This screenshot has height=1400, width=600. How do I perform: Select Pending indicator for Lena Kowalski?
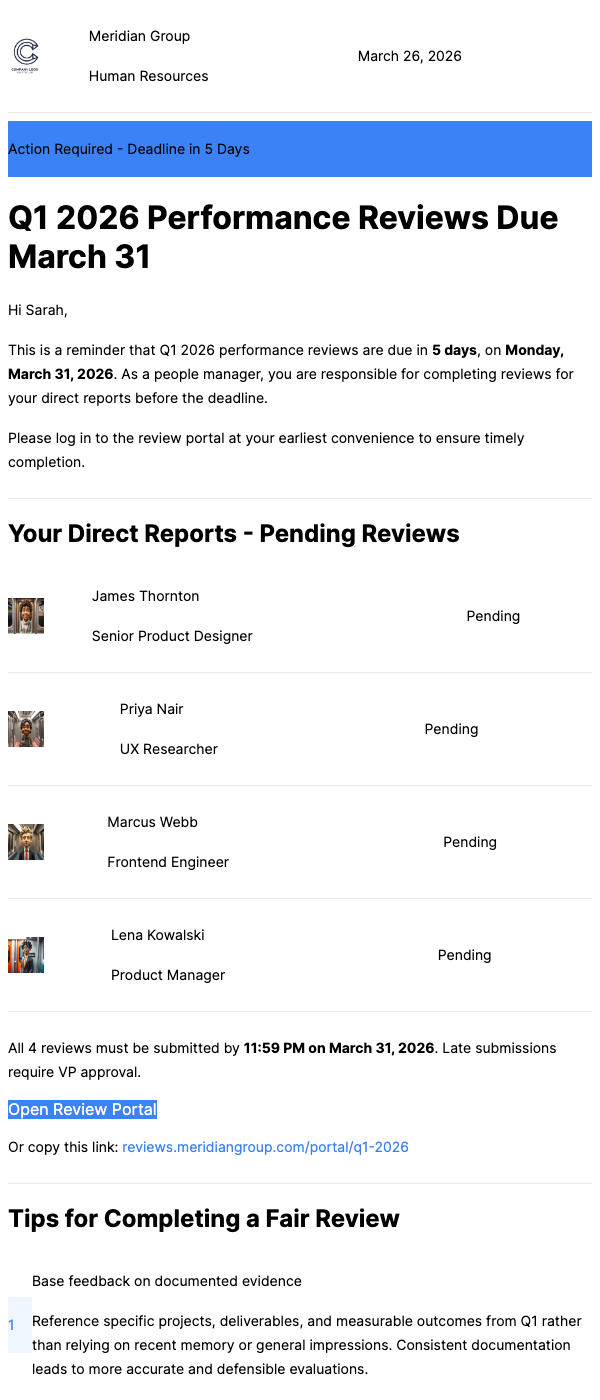[x=464, y=955]
